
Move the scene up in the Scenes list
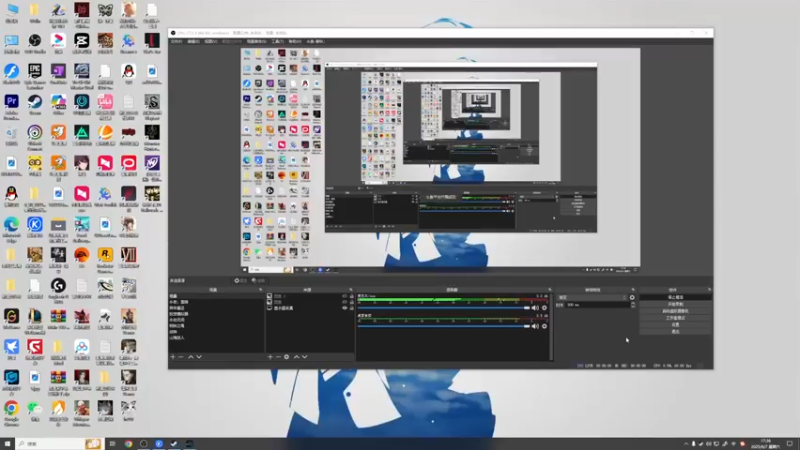191,357
